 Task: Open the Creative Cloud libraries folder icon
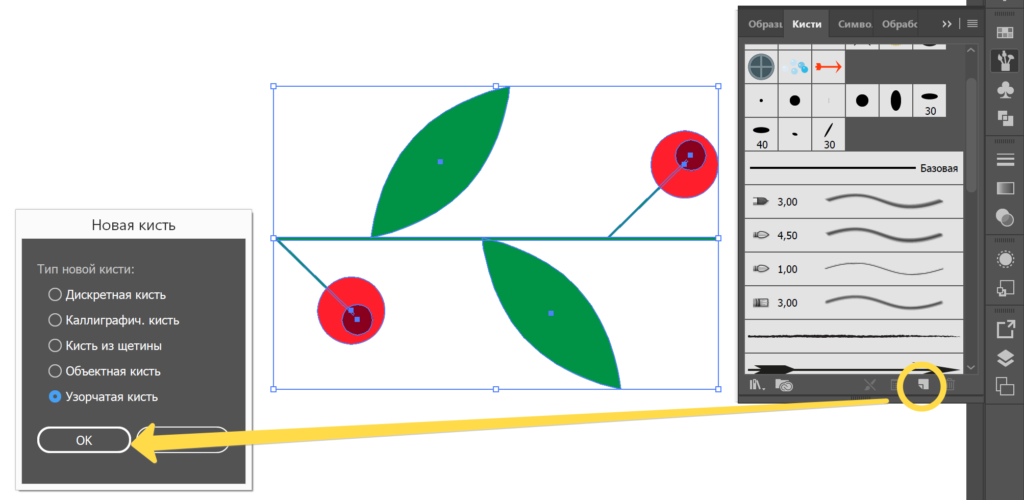point(784,384)
